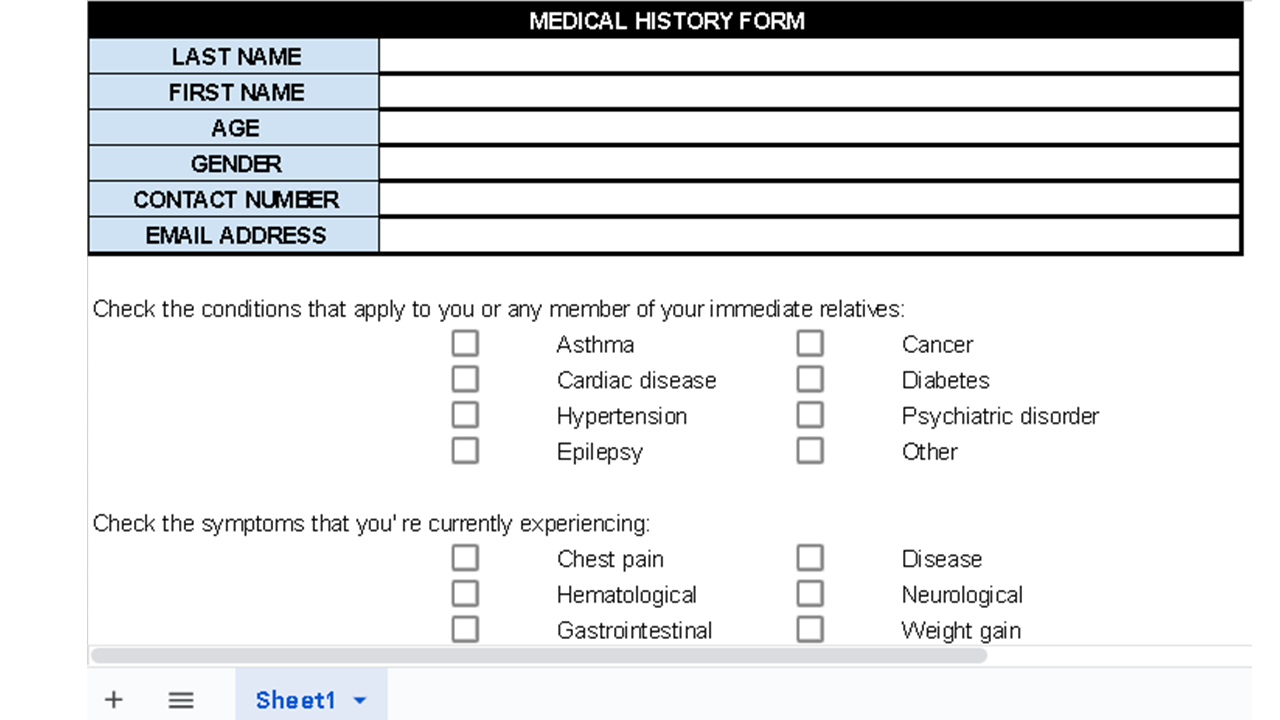This screenshot has width=1280, height=720.
Task: Expand the Sheet1 tab dropdown arrow
Action: coord(360,701)
